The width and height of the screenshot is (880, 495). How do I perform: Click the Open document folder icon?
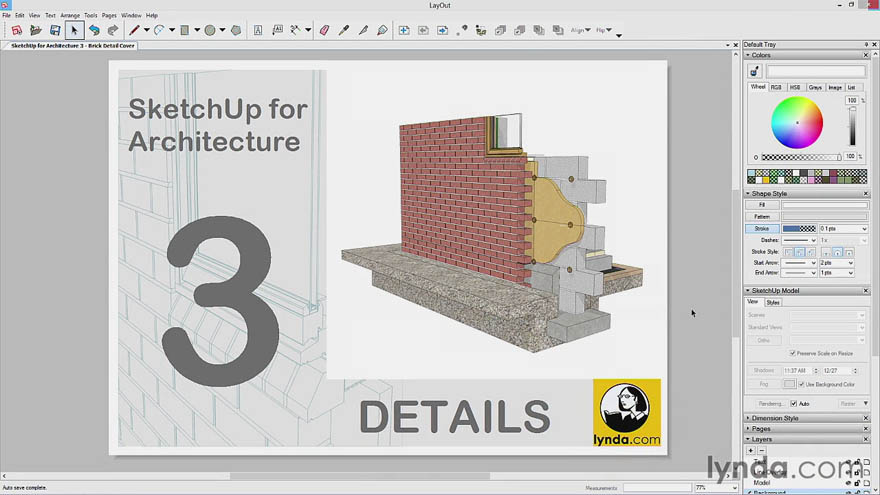[x=35, y=30]
